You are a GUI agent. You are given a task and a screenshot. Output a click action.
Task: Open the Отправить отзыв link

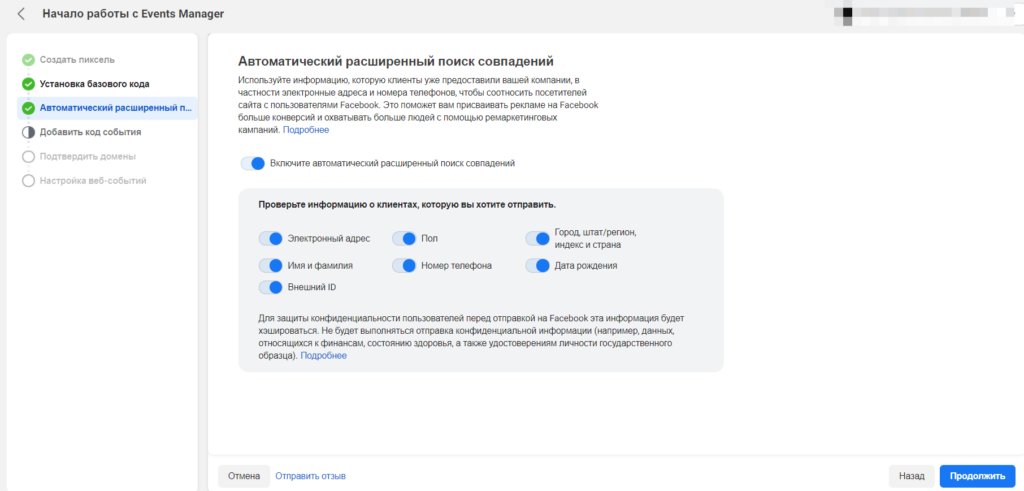pyautogui.click(x=310, y=476)
